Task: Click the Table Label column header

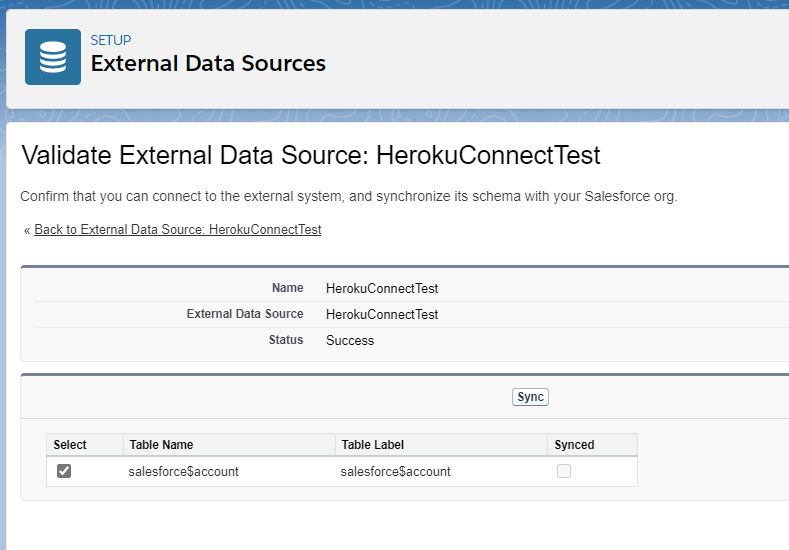Action: (373, 445)
